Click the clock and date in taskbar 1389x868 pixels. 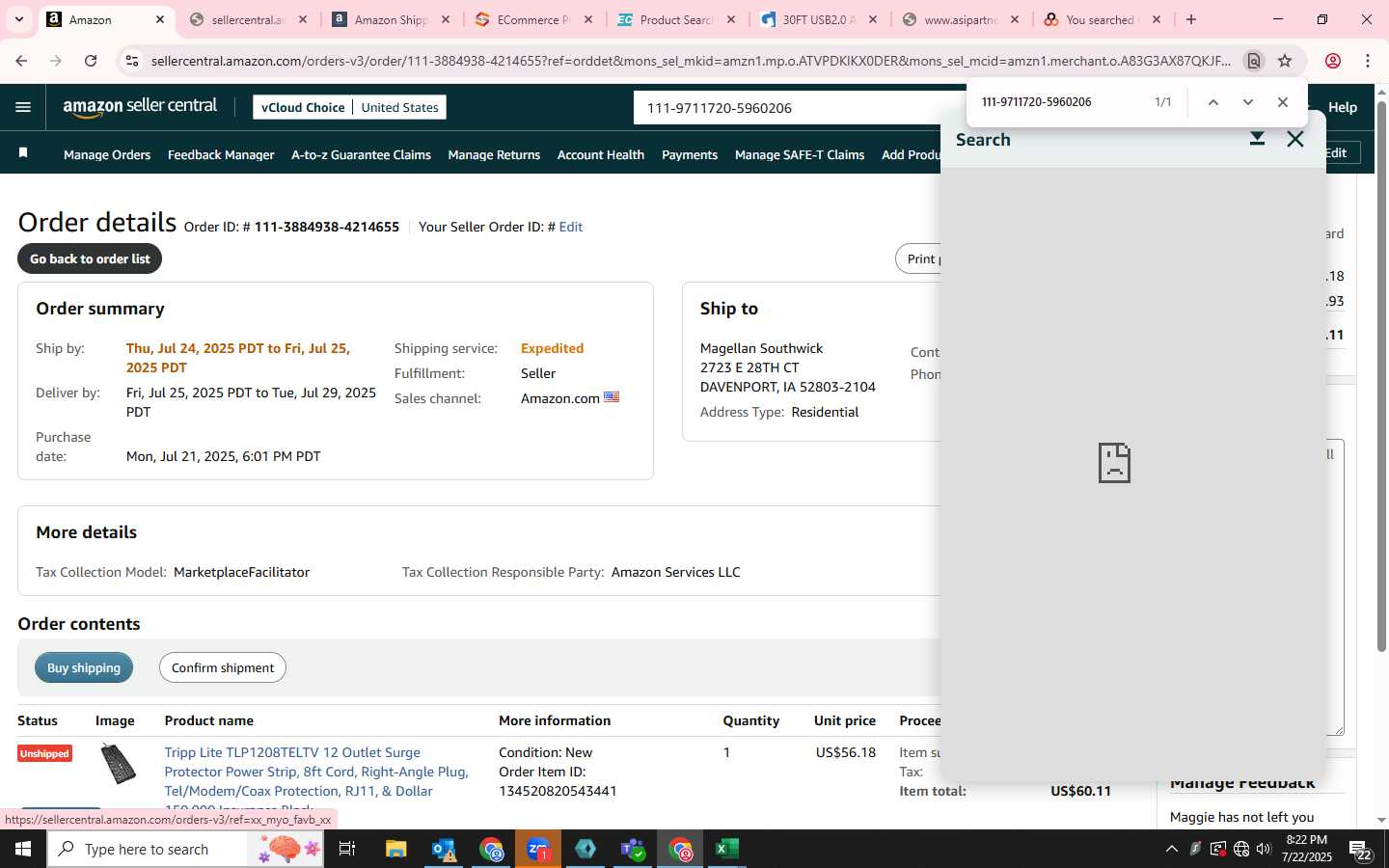pyautogui.click(x=1307, y=849)
